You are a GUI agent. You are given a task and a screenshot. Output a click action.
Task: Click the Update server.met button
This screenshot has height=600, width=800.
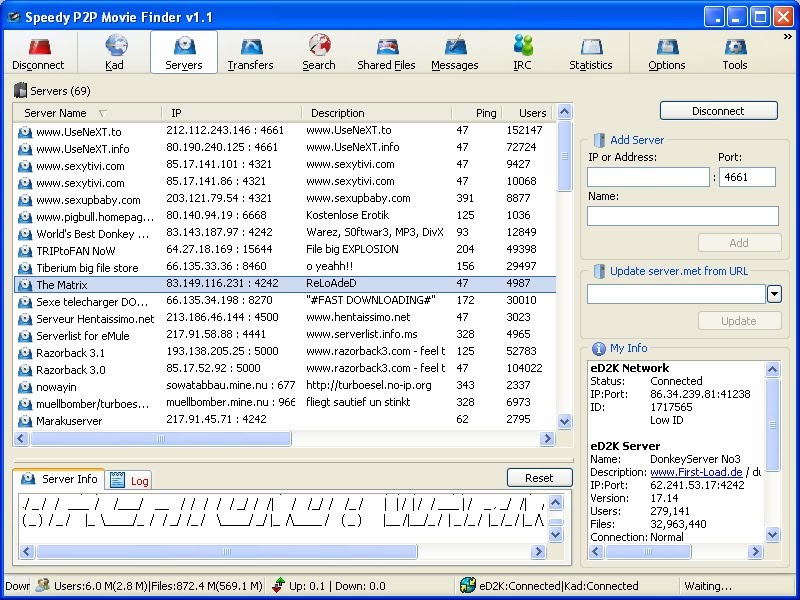point(739,321)
